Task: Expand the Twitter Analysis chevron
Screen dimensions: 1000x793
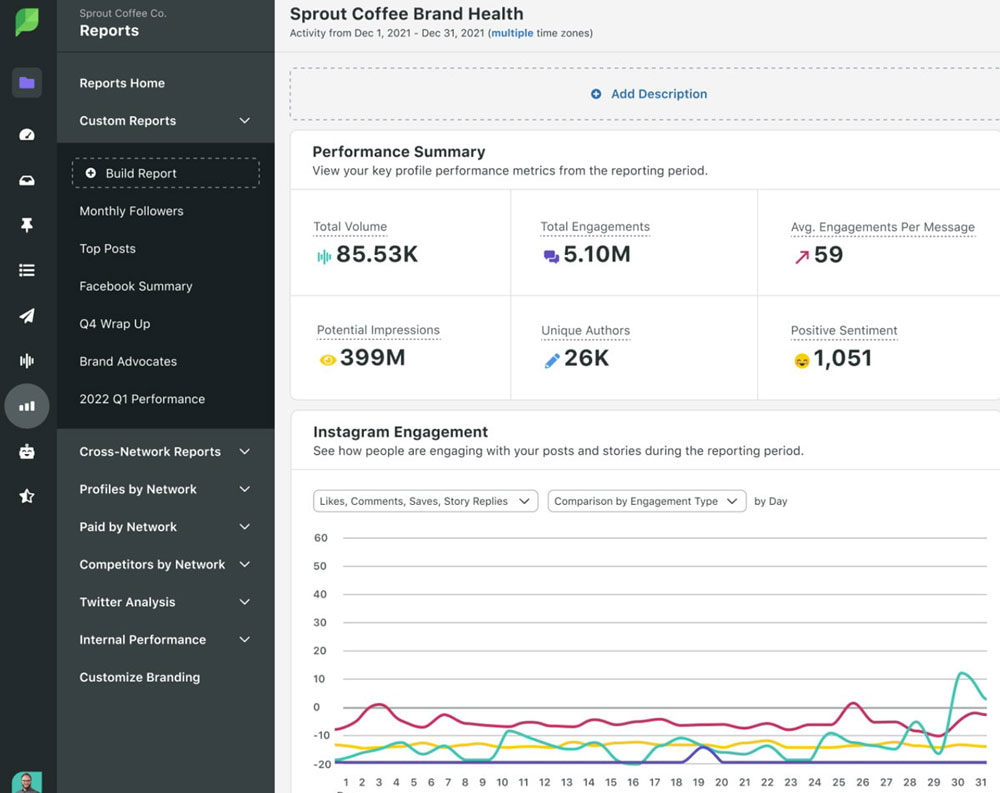Action: 244,602
